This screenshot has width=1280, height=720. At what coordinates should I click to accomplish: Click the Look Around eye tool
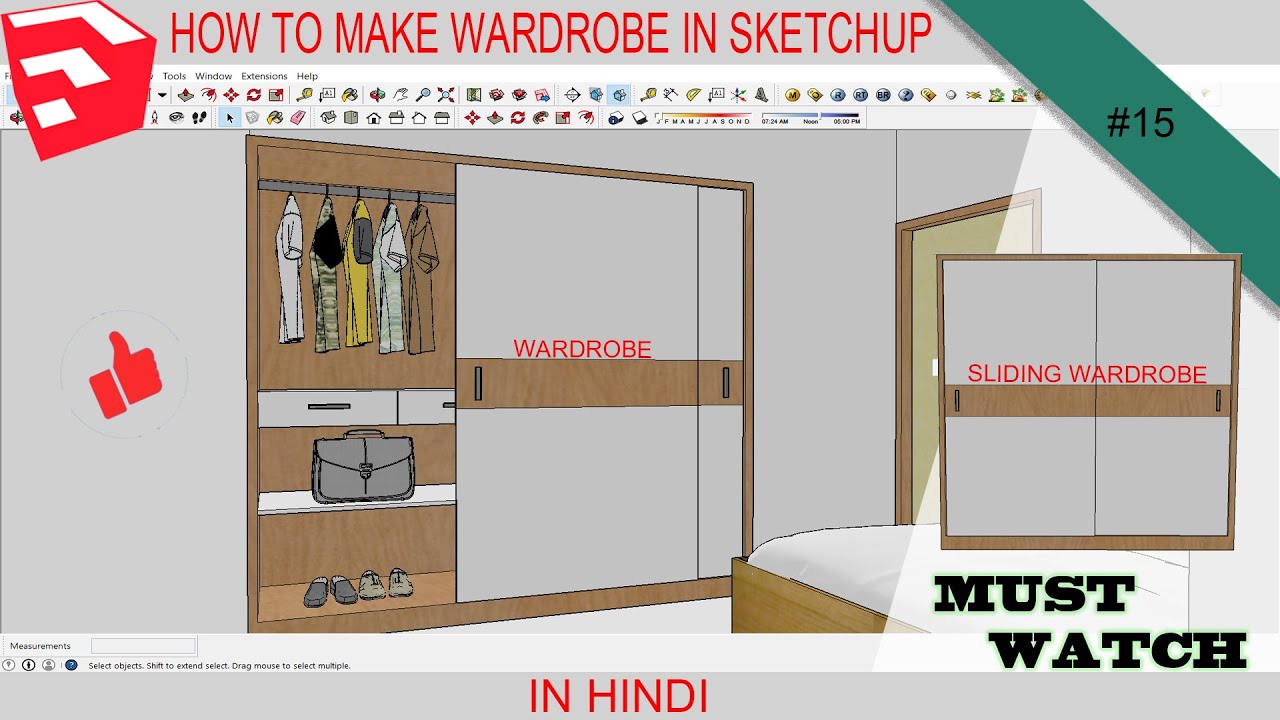click(x=176, y=118)
